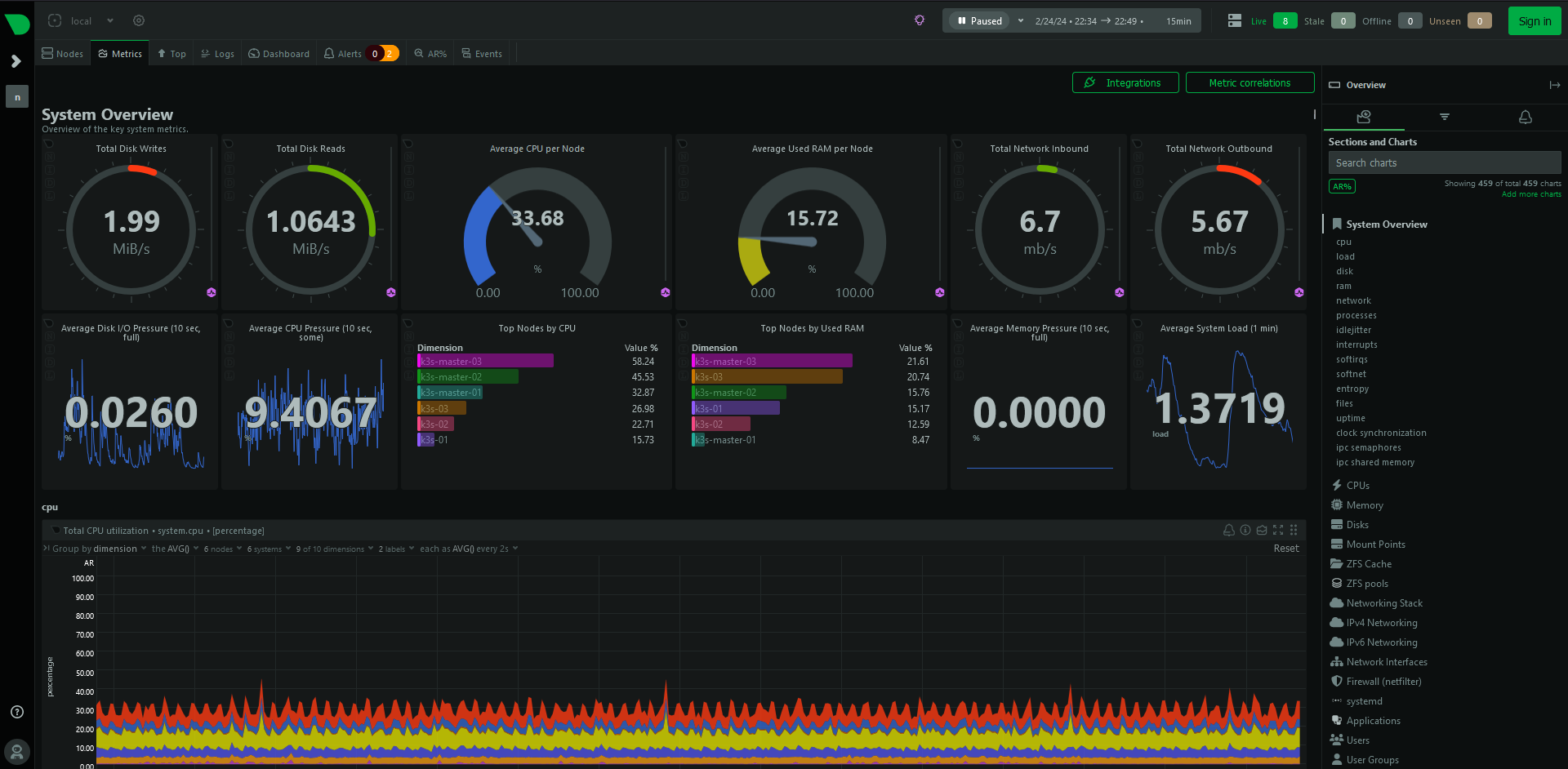Screen dimensions: 1568x769
Task: Click Total Network Outbound anomaly indicator icon
Action: (1299, 292)
